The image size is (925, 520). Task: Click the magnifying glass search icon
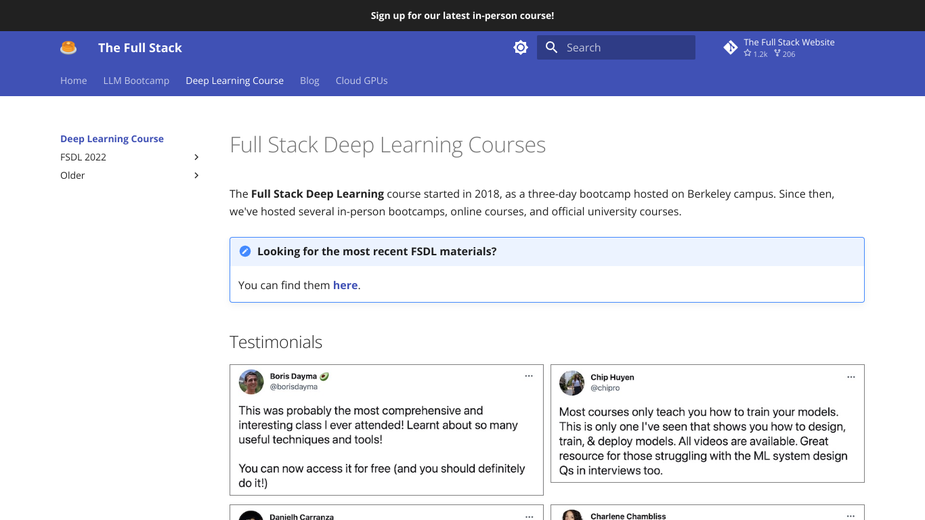coord(552,47)
